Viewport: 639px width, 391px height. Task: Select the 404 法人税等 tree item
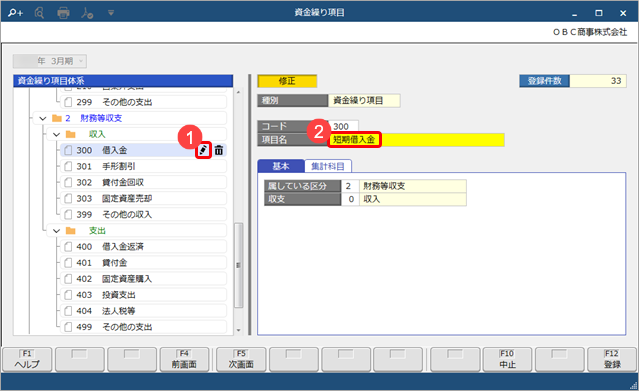(143, 311)
